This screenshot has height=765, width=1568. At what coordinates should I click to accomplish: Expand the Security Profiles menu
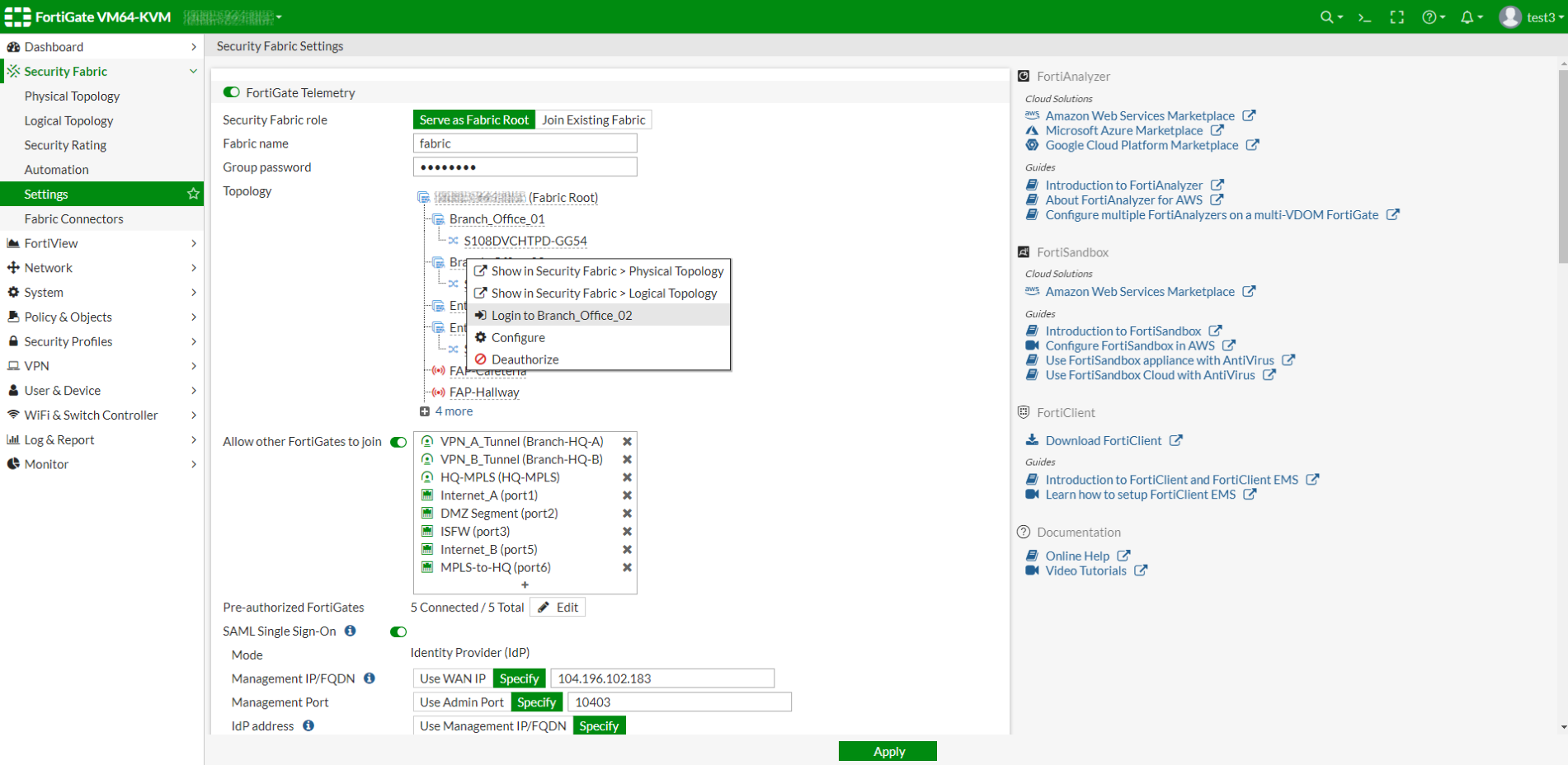(101, 341)
